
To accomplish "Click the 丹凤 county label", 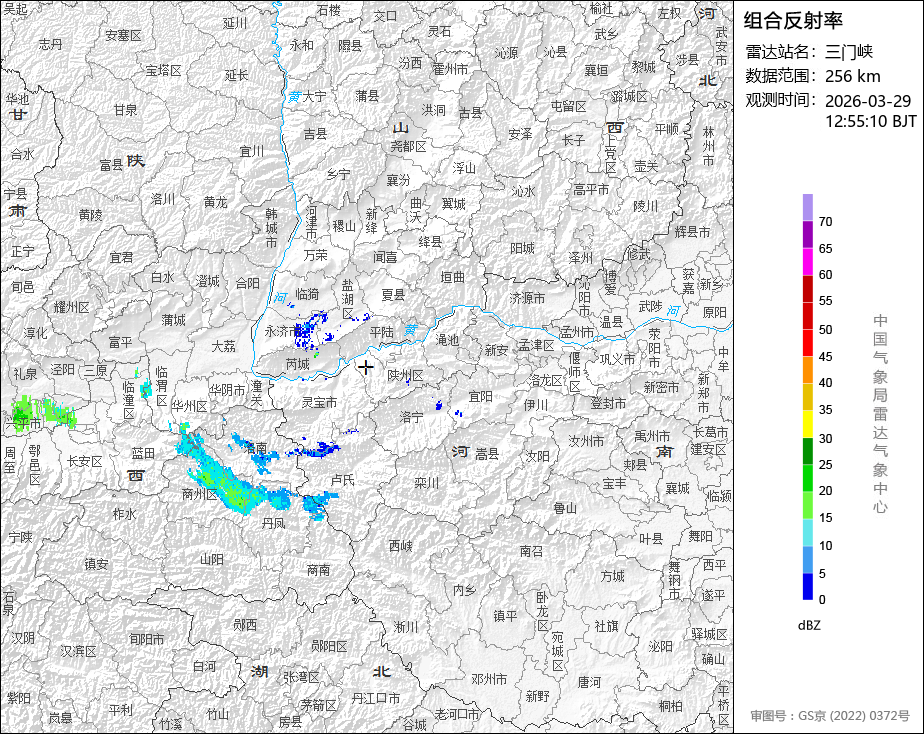I will (273, 523).
